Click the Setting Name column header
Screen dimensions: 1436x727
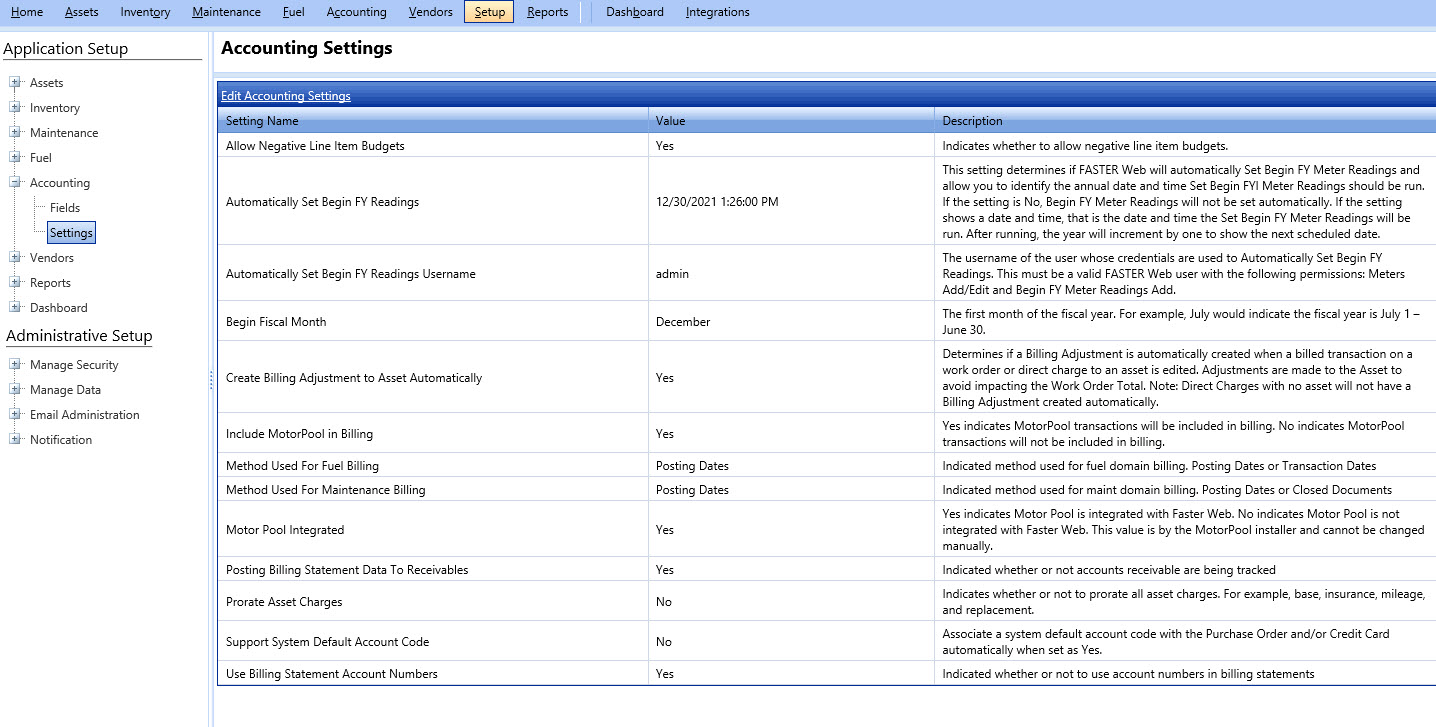click(x=433, y=120)
